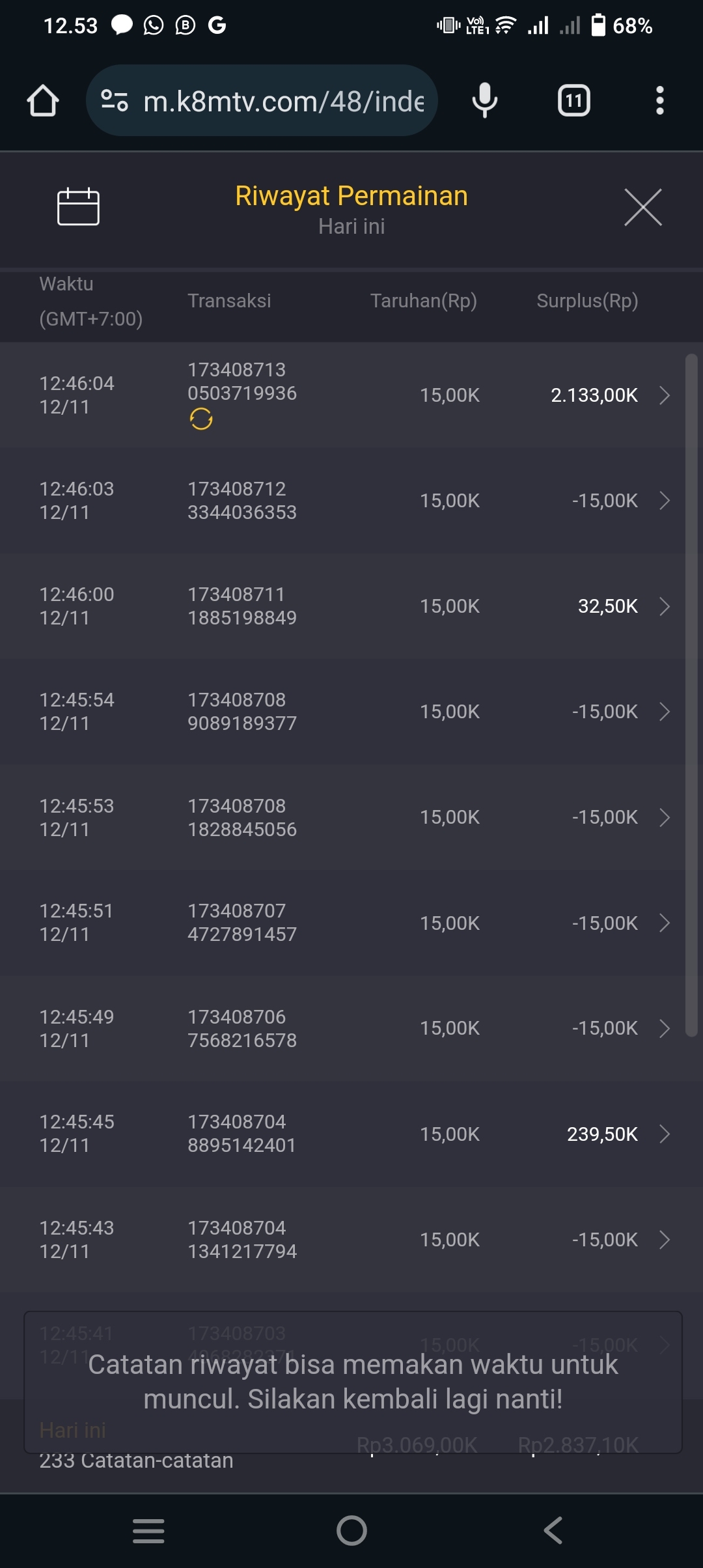Tap the Taruhan(Rp) column header
This screenshot has height=1568, width=703.
[424, 301]
